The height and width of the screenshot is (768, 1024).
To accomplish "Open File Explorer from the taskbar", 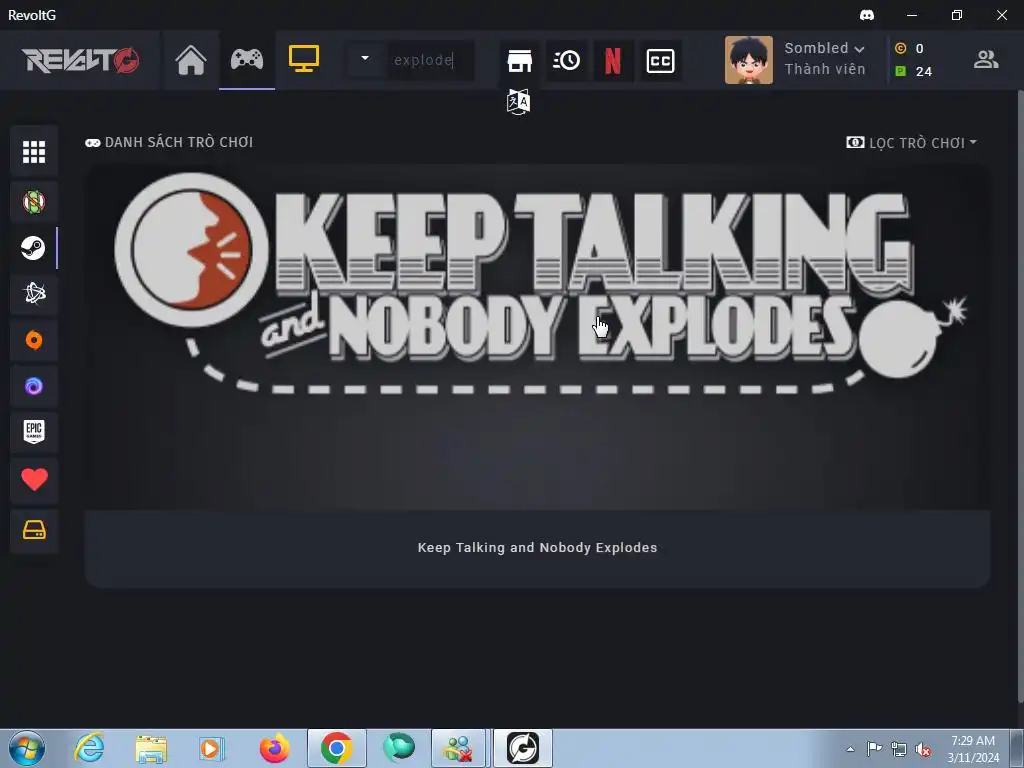I will click(151, 749).
